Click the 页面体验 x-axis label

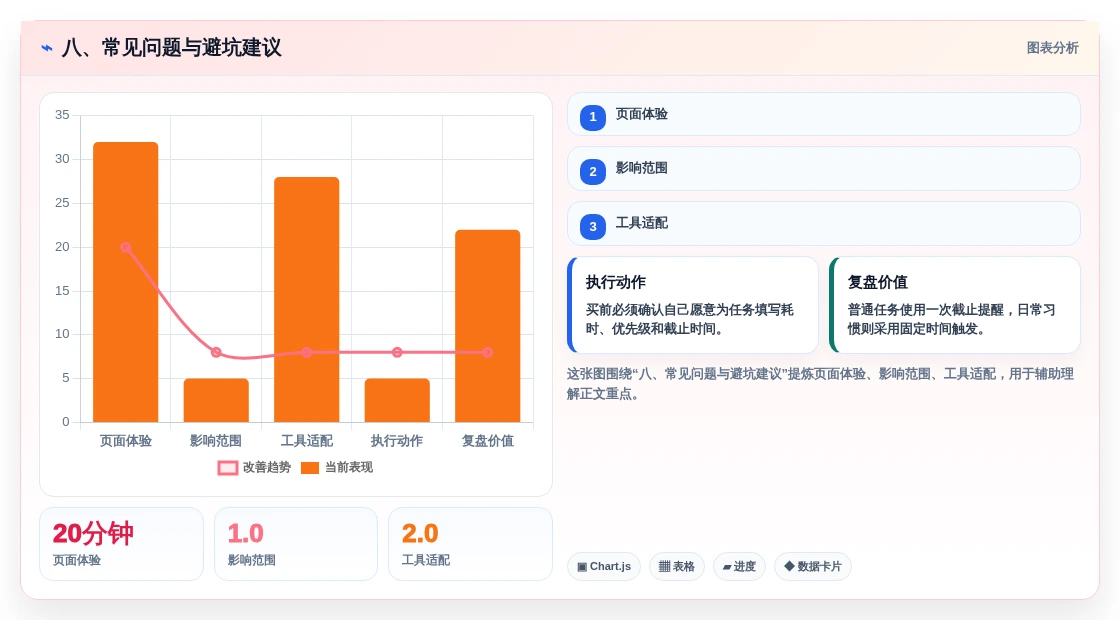coord(126,441)
